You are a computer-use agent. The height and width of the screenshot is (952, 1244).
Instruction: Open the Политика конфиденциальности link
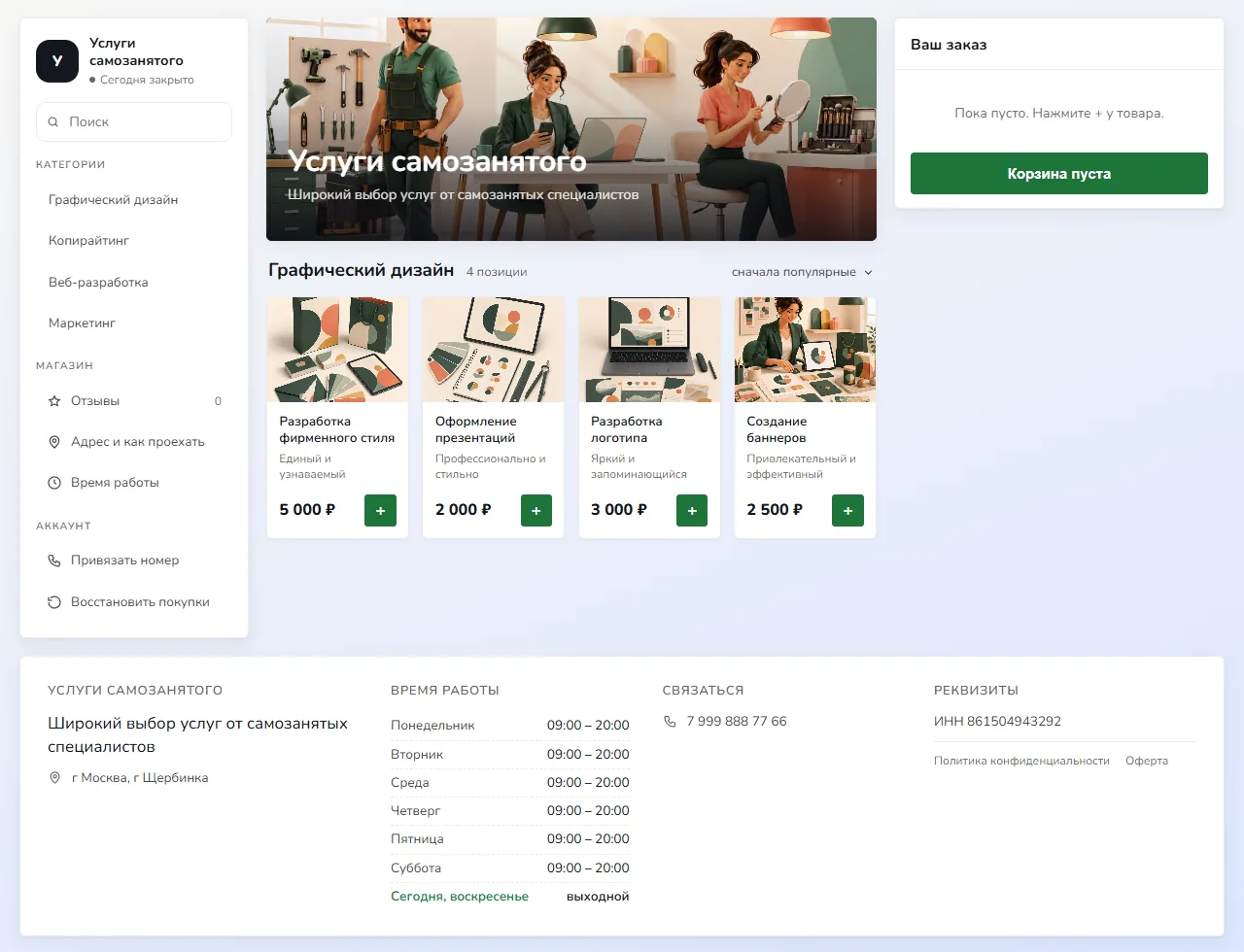coord(1021,761)
